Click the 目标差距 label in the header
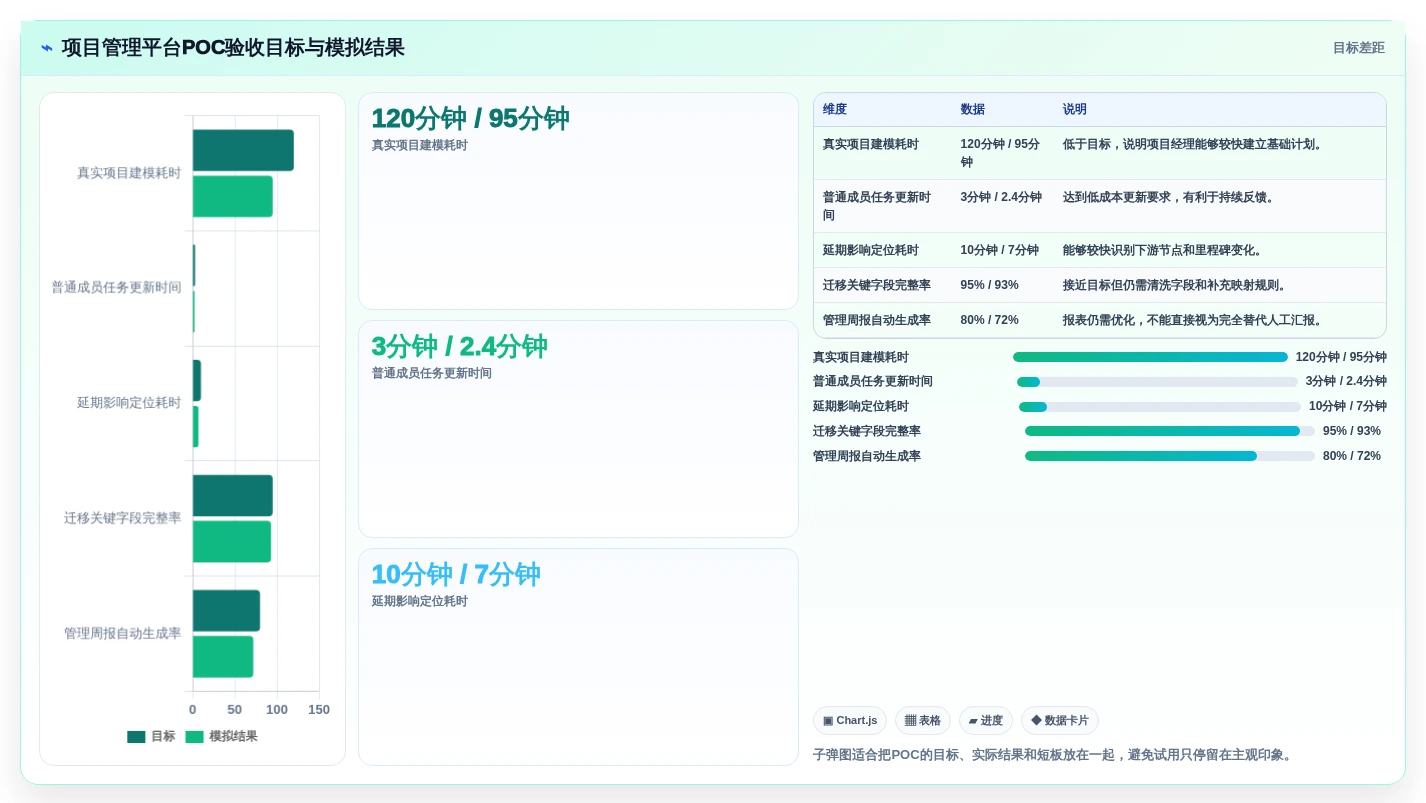The height and width of the screenshot is (803, 1426). coord(1358,48)
